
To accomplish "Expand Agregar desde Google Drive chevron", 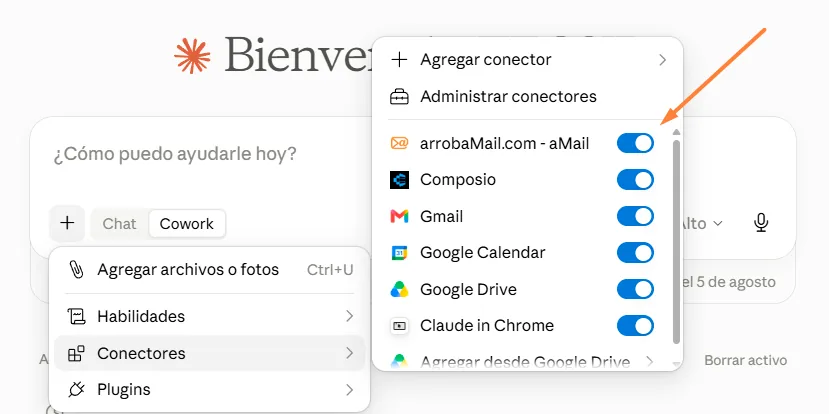I will (650, 362).
